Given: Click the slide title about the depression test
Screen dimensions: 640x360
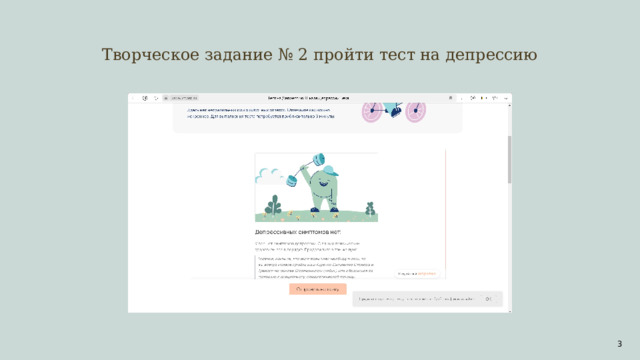Looking at the screenshot, I should (x=319, y=55).
